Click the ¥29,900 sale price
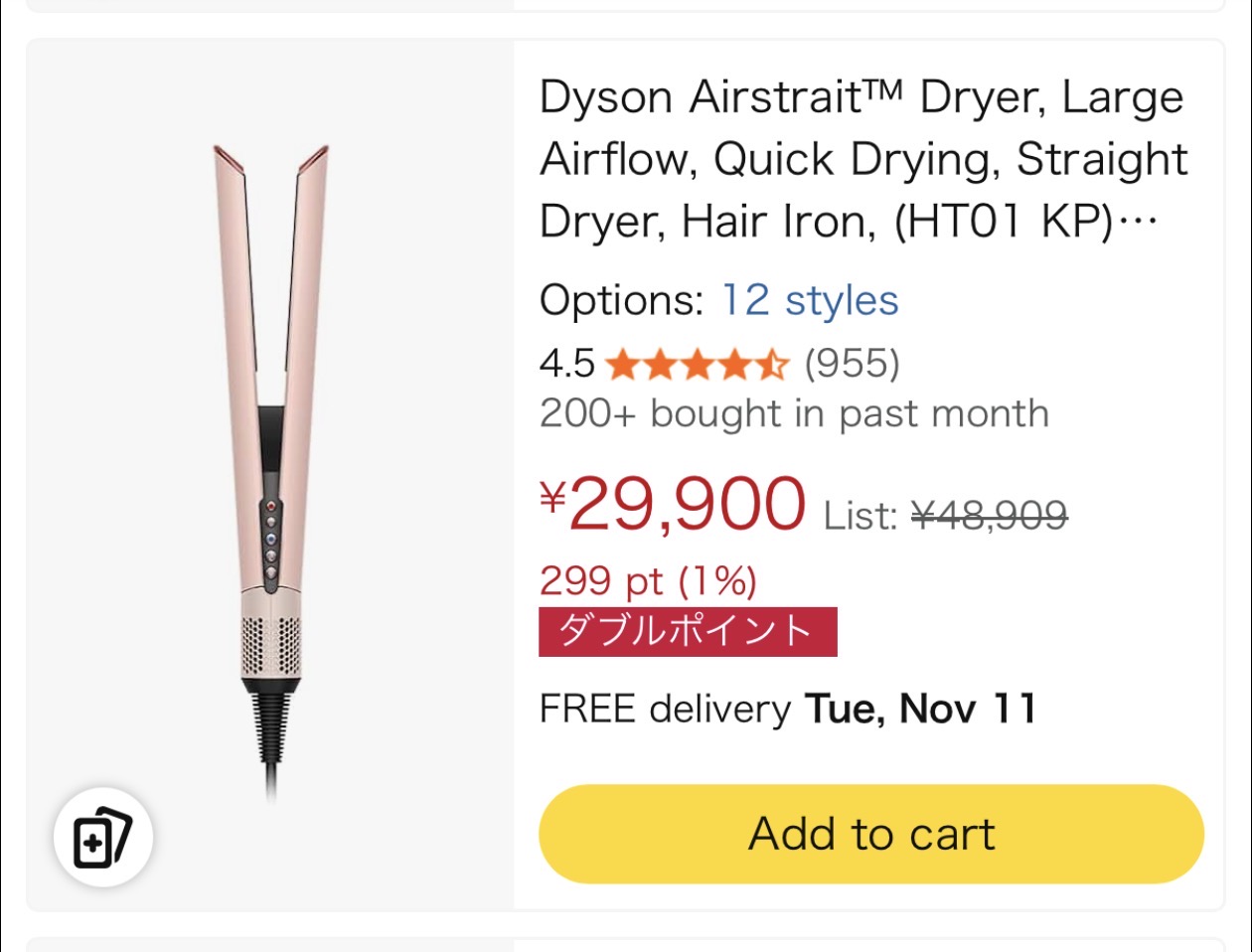The image size is (1252, 952). pos(686,504)
